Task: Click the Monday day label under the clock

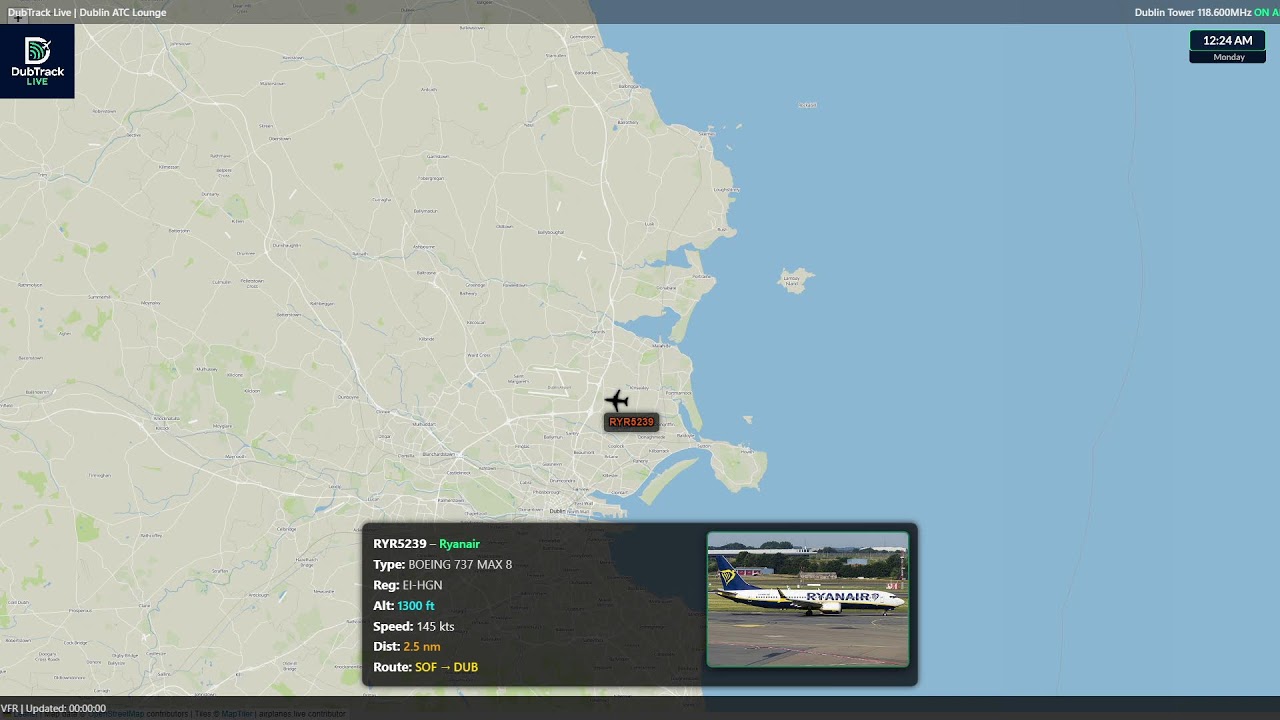Action: [1228, 57]
